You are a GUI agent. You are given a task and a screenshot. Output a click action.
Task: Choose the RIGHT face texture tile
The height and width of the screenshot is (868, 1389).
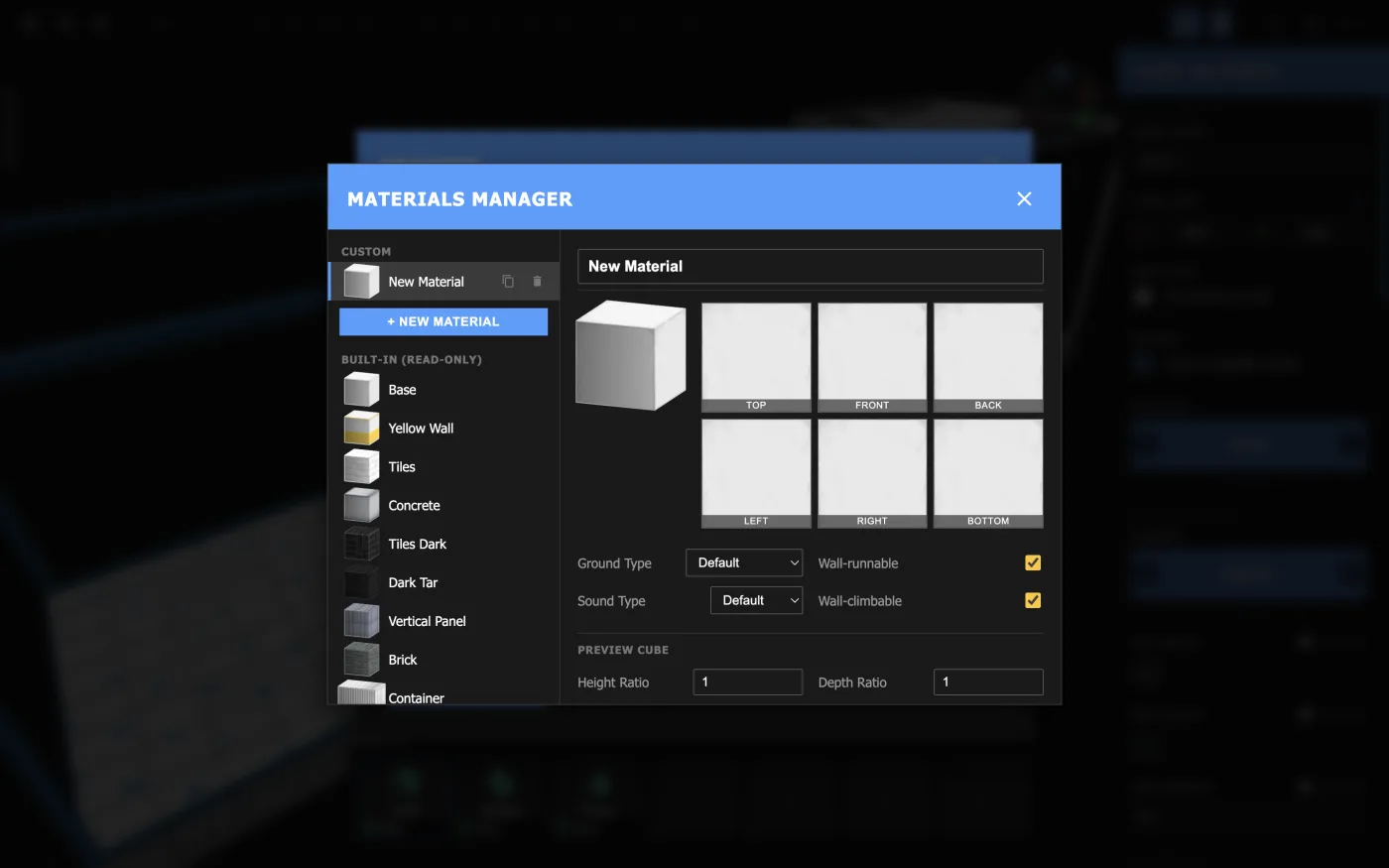[872, 473]
